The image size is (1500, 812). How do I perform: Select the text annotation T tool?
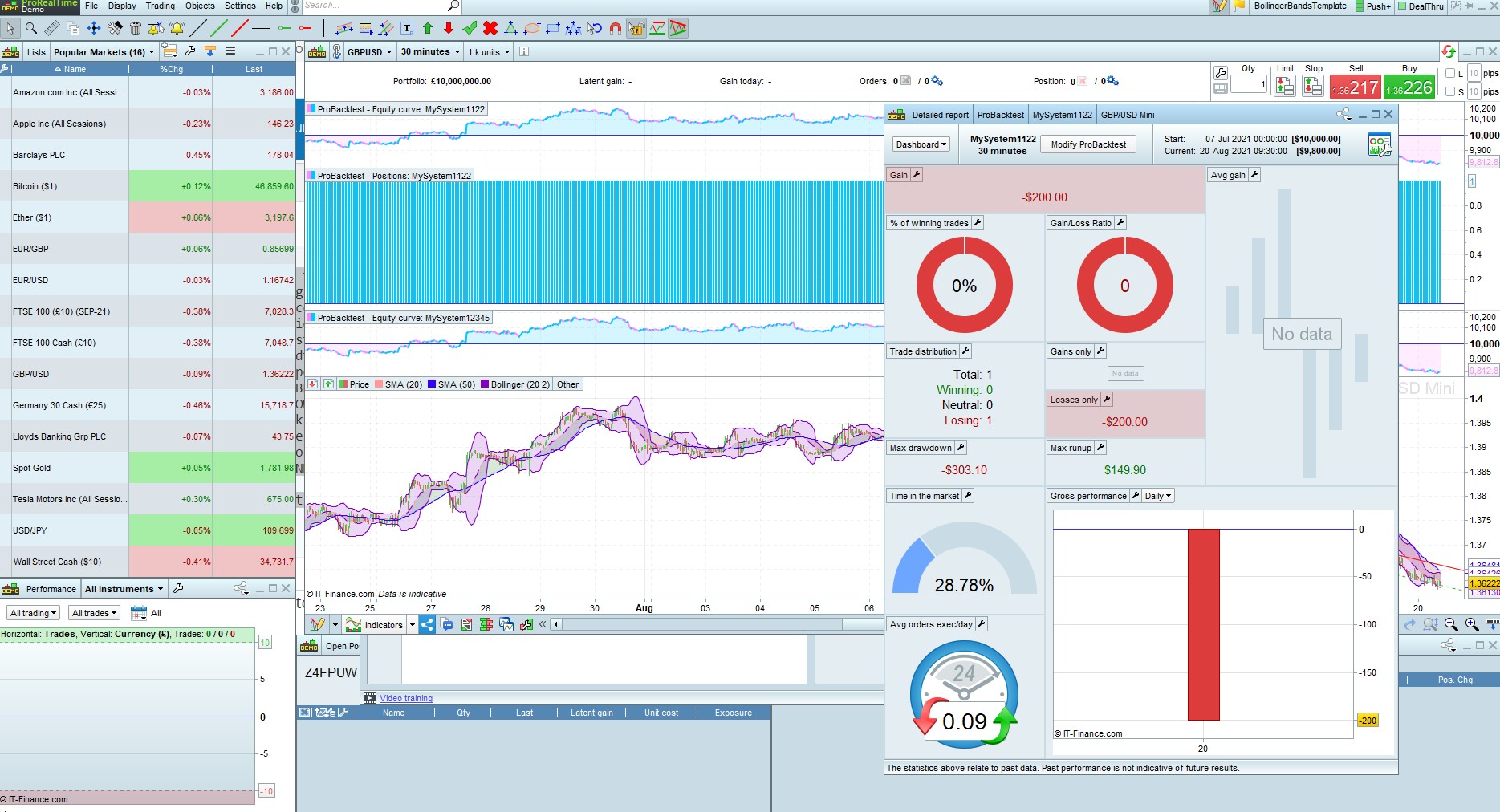click(x=407, y=29)
